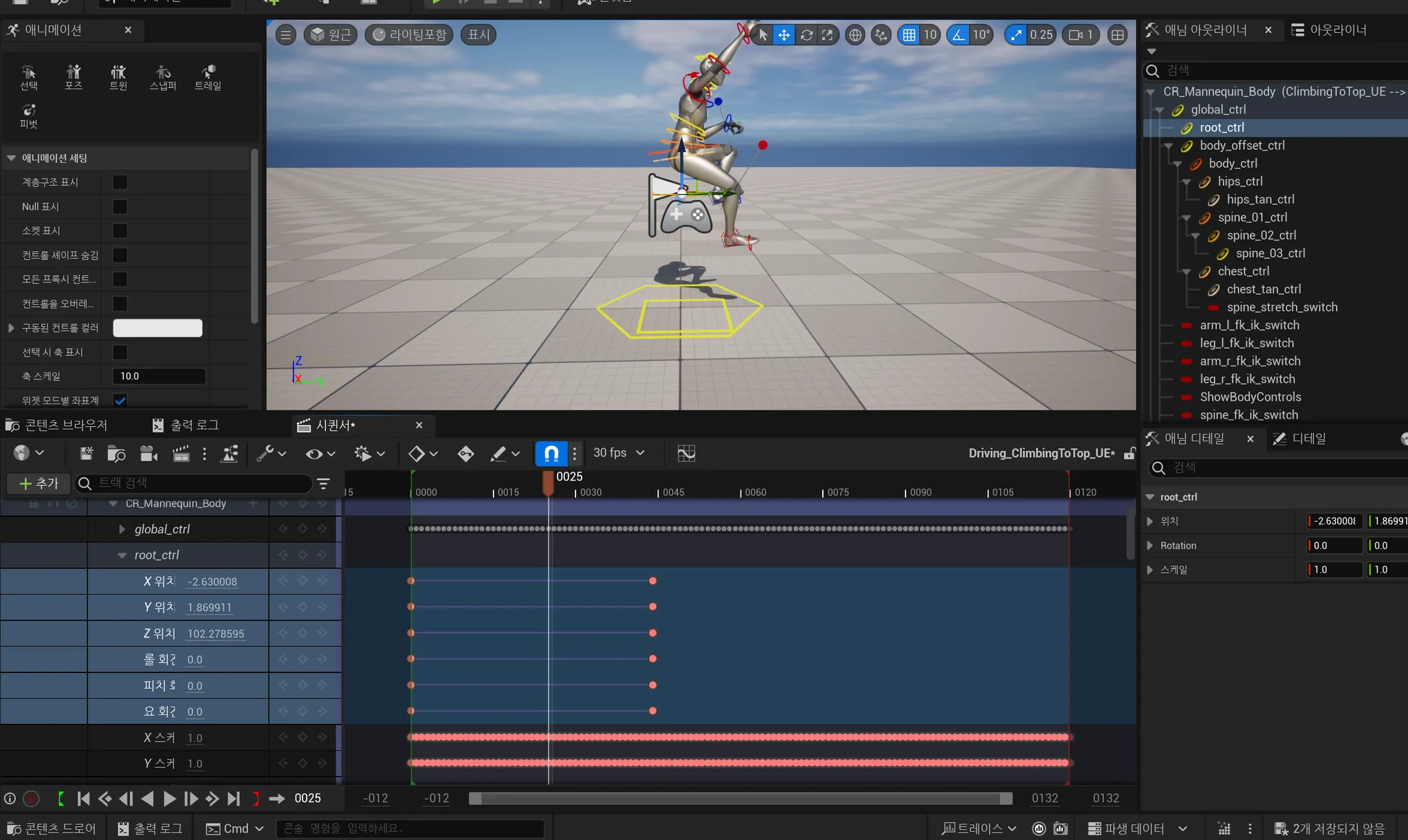Toggle the sequencer snapping magnet icon
This screenshot has height=840, width=1408.
(x=551, y=453)
